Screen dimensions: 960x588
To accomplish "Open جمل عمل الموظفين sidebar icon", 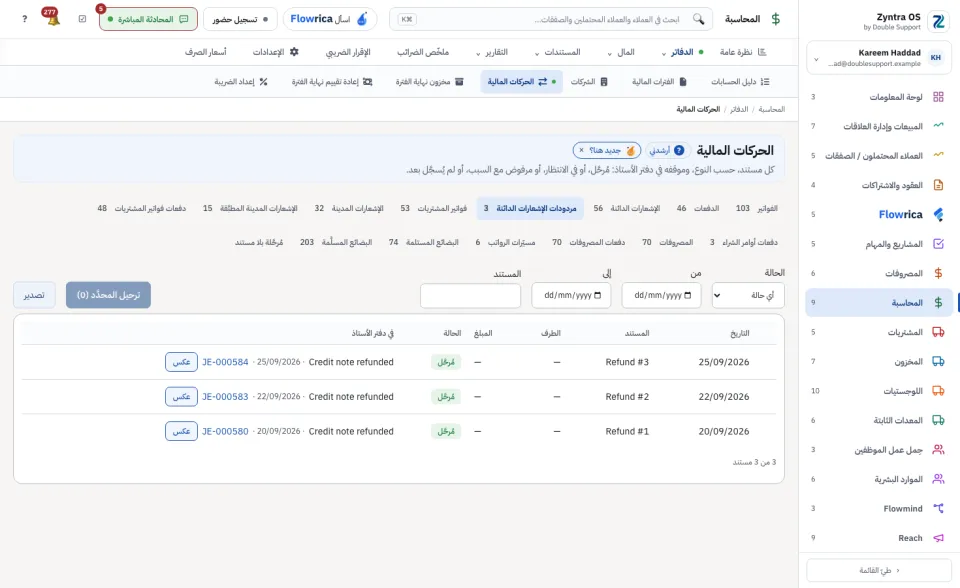I will 938,450.
